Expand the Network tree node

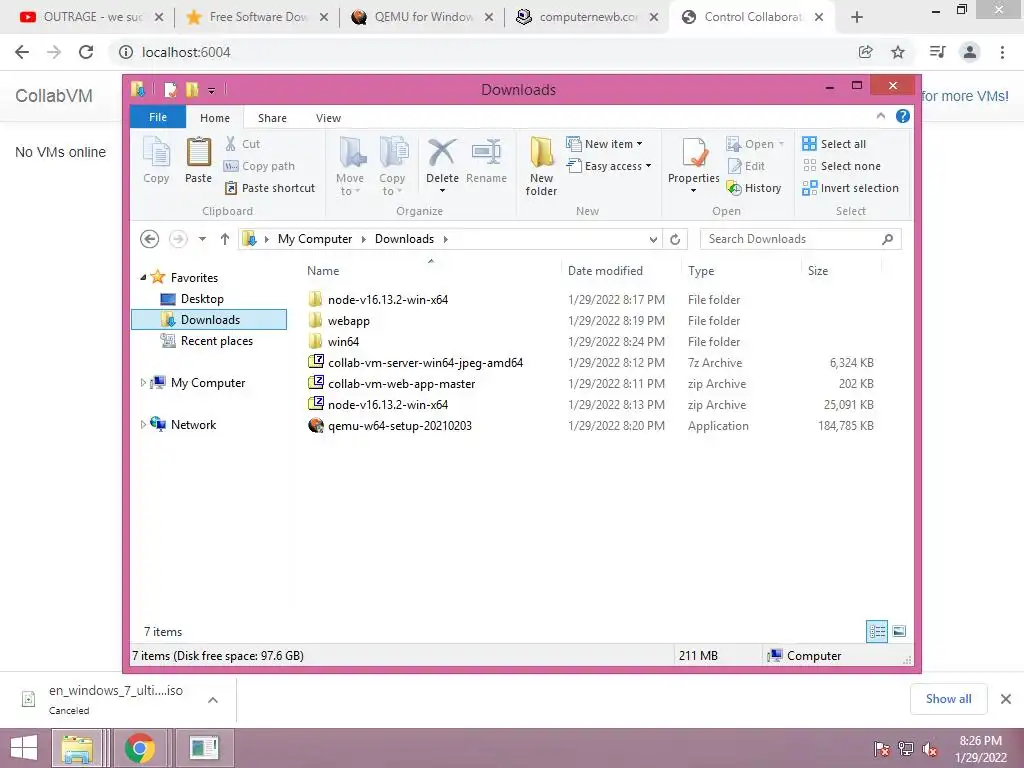143,424
